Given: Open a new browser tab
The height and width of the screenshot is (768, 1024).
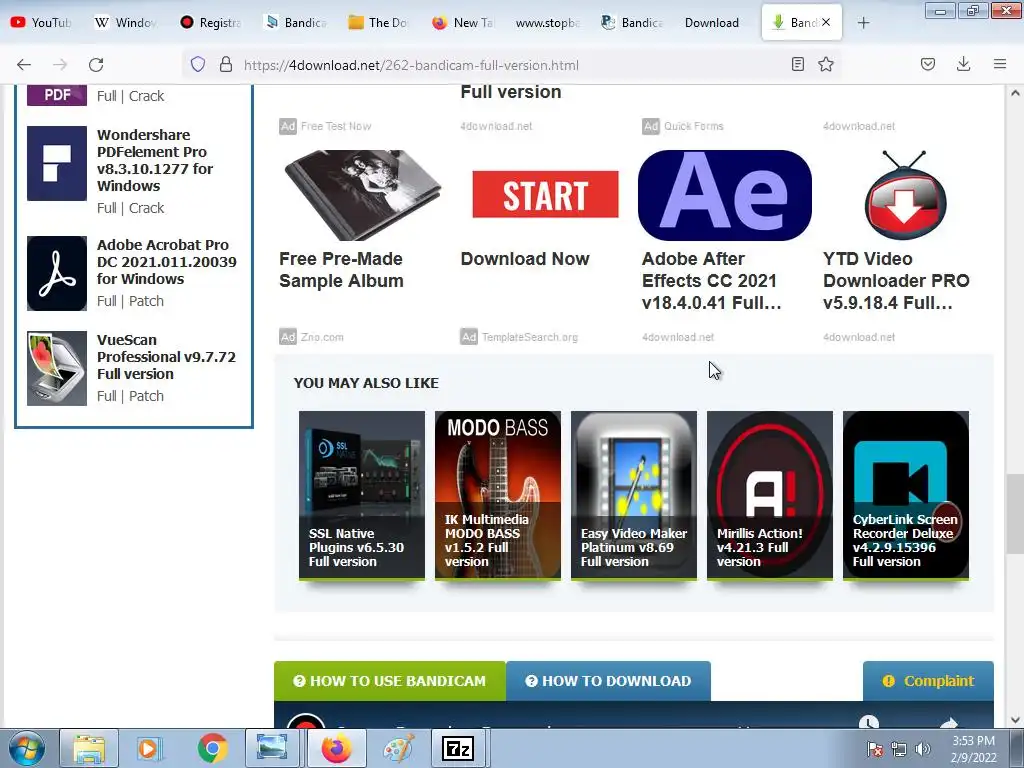Looking at the screenshot, I should point(863,23).
